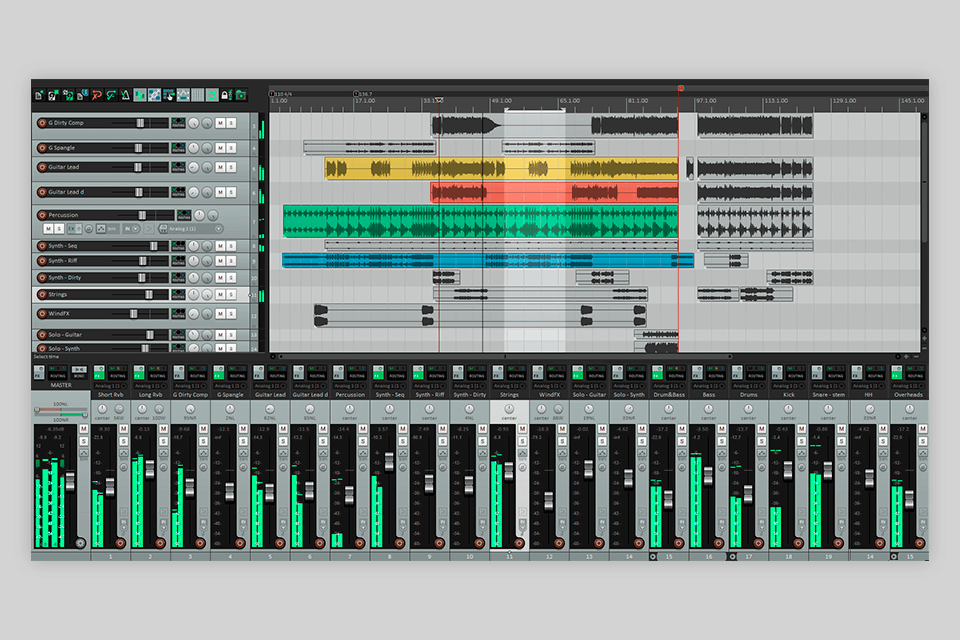The image size is (960, 640).
Task: Toggle item grouping toolbar icon
Action: (x=154, y=95)
